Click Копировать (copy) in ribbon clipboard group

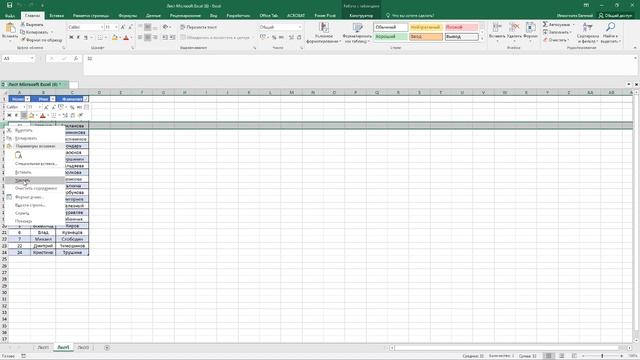[x=34, y=32]
